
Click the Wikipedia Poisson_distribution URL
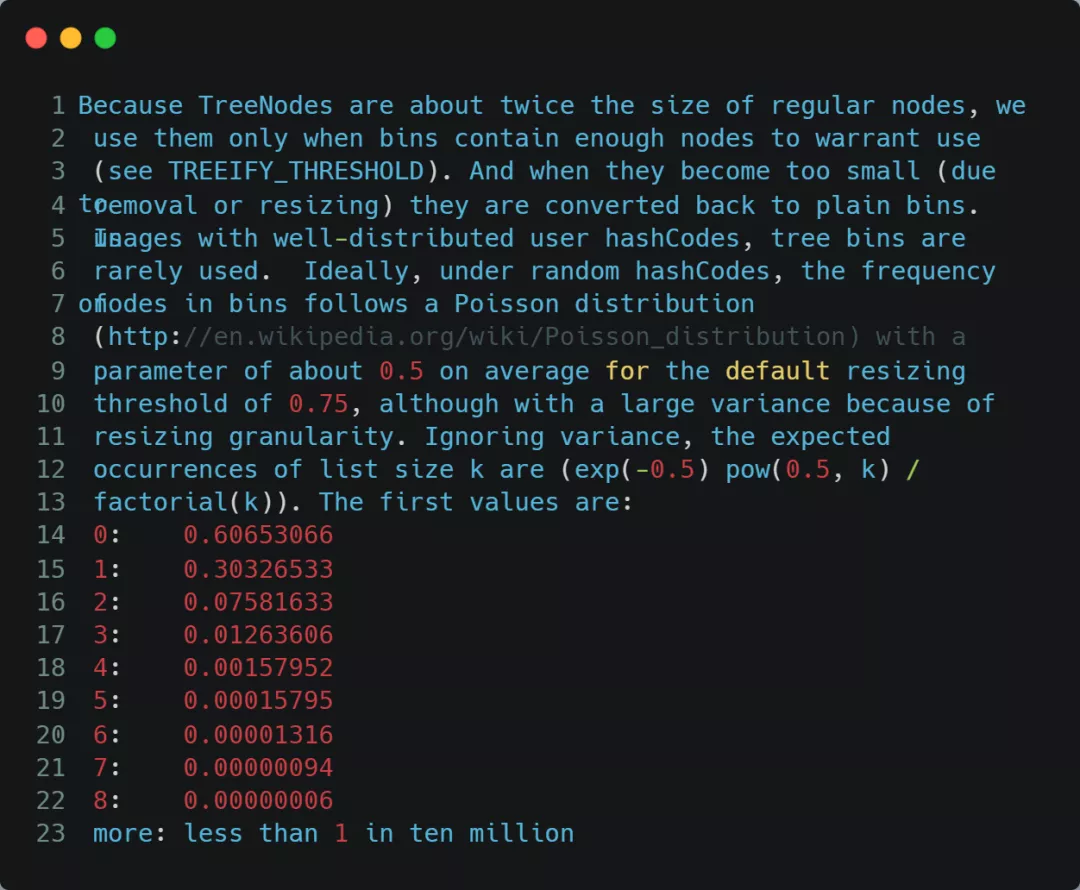[x=477, y=337]
